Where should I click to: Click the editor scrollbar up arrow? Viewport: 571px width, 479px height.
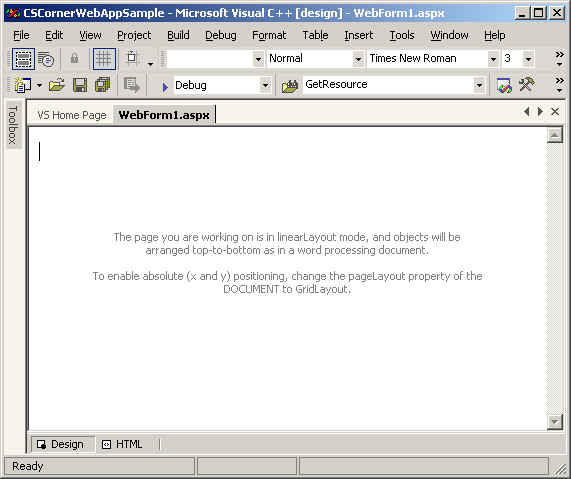pos(555,136)
